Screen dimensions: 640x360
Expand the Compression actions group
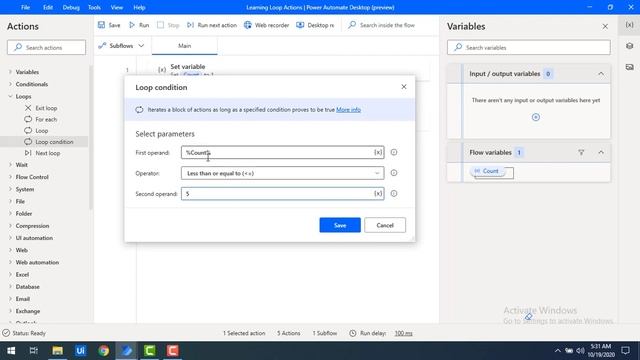click(32, 226)
